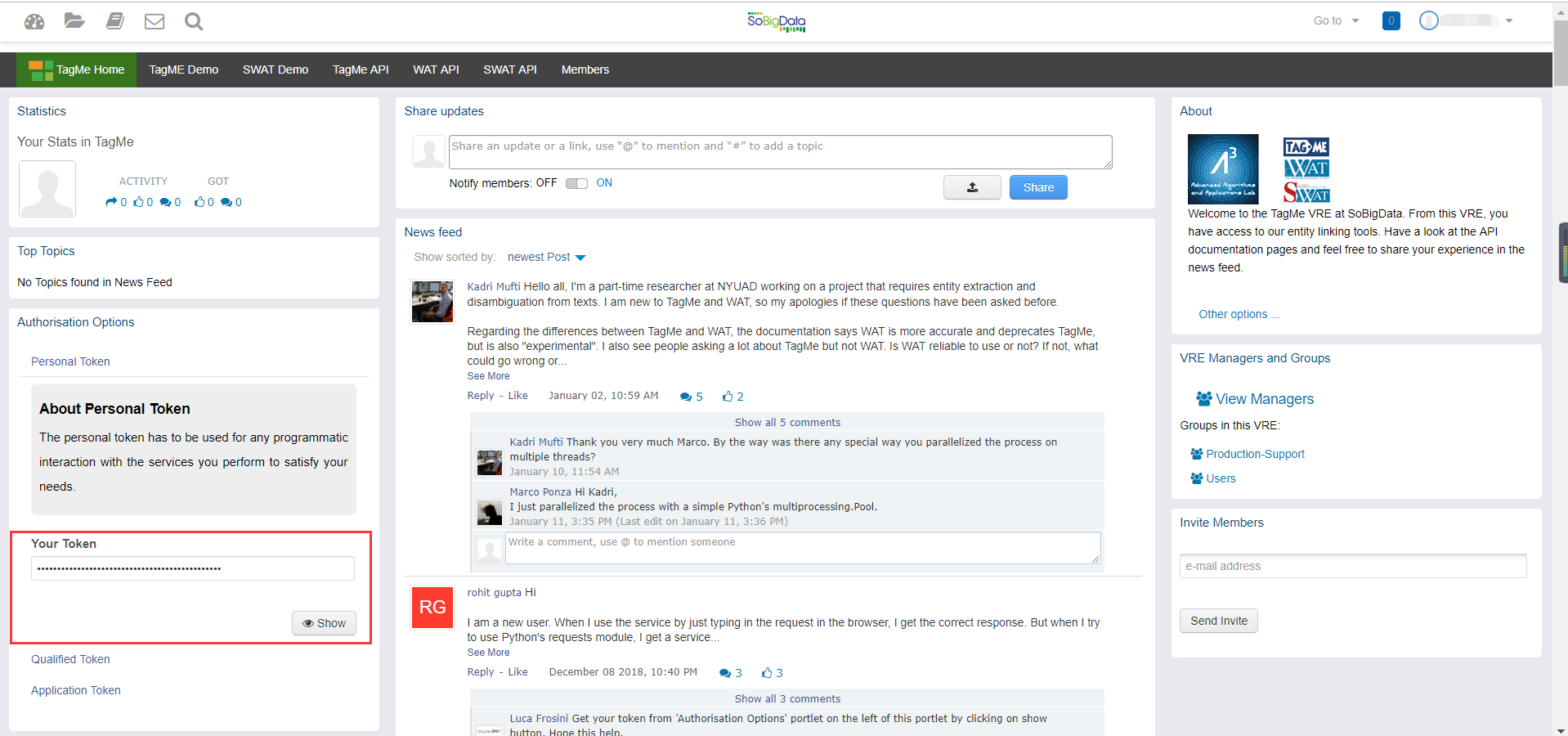Click Marco Ponza's comment avatar

click(x=490, y=513)
